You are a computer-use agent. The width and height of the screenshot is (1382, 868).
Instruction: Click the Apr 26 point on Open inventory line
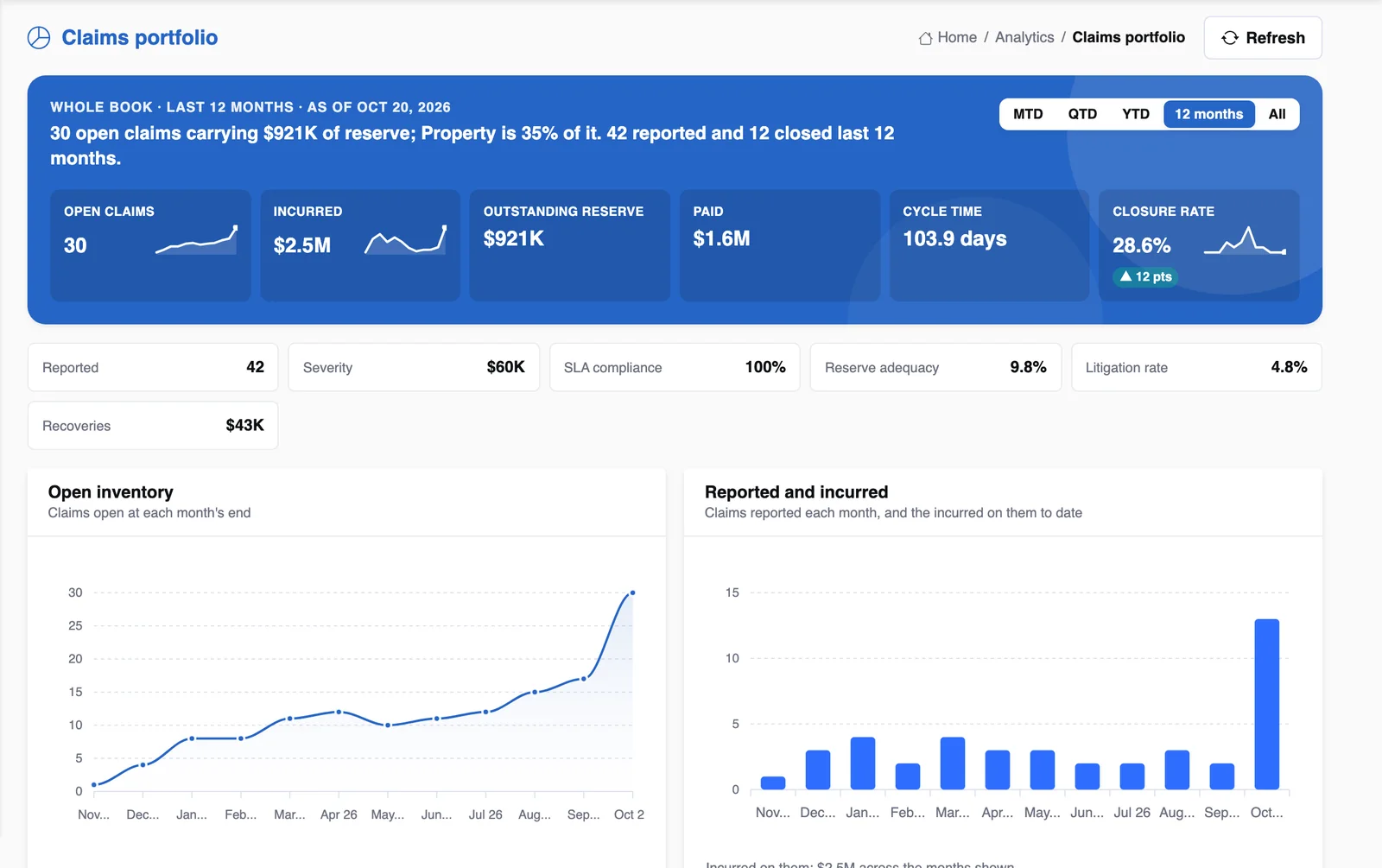339,712
